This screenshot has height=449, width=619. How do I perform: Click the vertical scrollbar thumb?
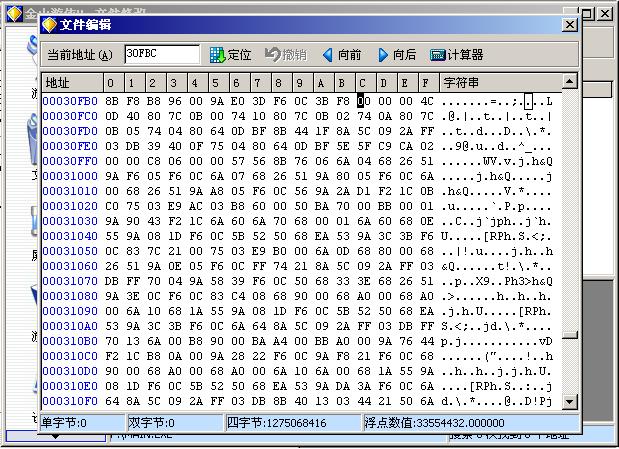coord(569,335)
